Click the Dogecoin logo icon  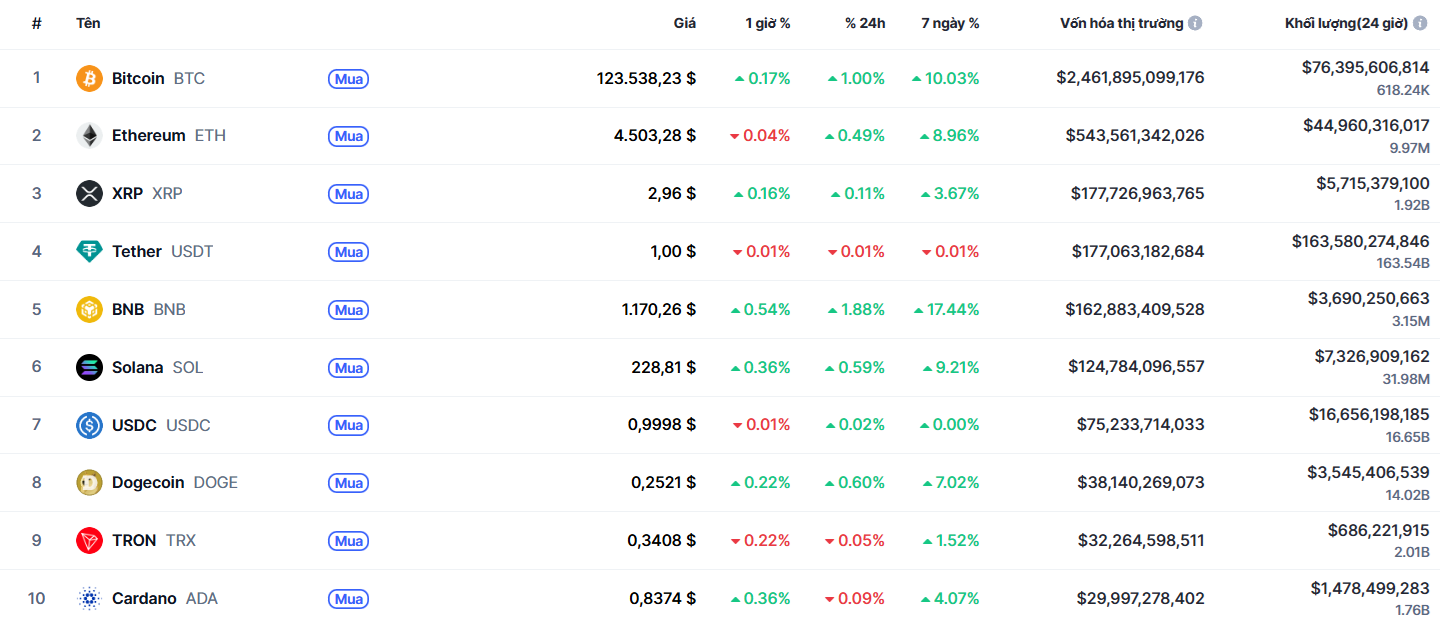(89, 483)
